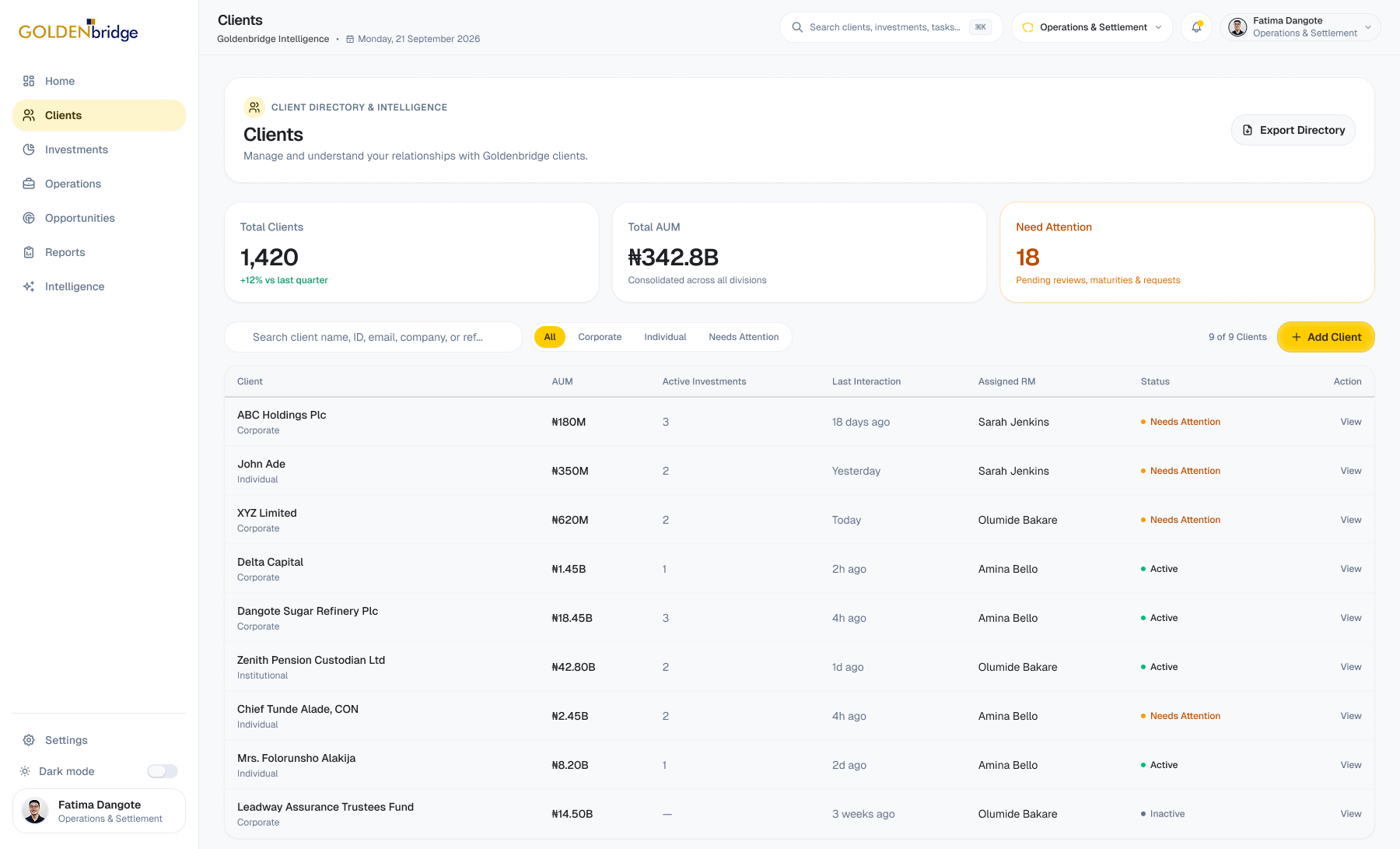The image size is (1400, 849).
Task: Open Reports via the clipboard icon
Action: 29,252
